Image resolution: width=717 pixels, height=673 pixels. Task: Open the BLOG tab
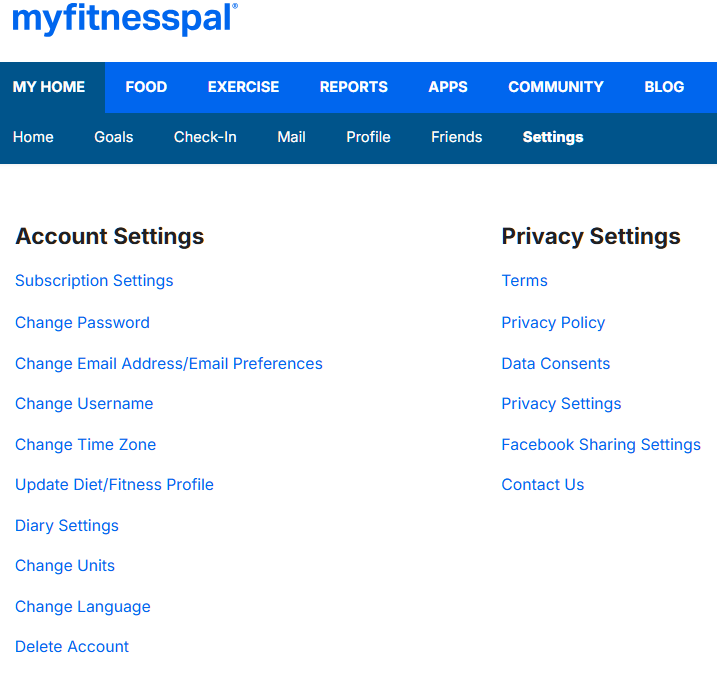[x=664, y=87]
